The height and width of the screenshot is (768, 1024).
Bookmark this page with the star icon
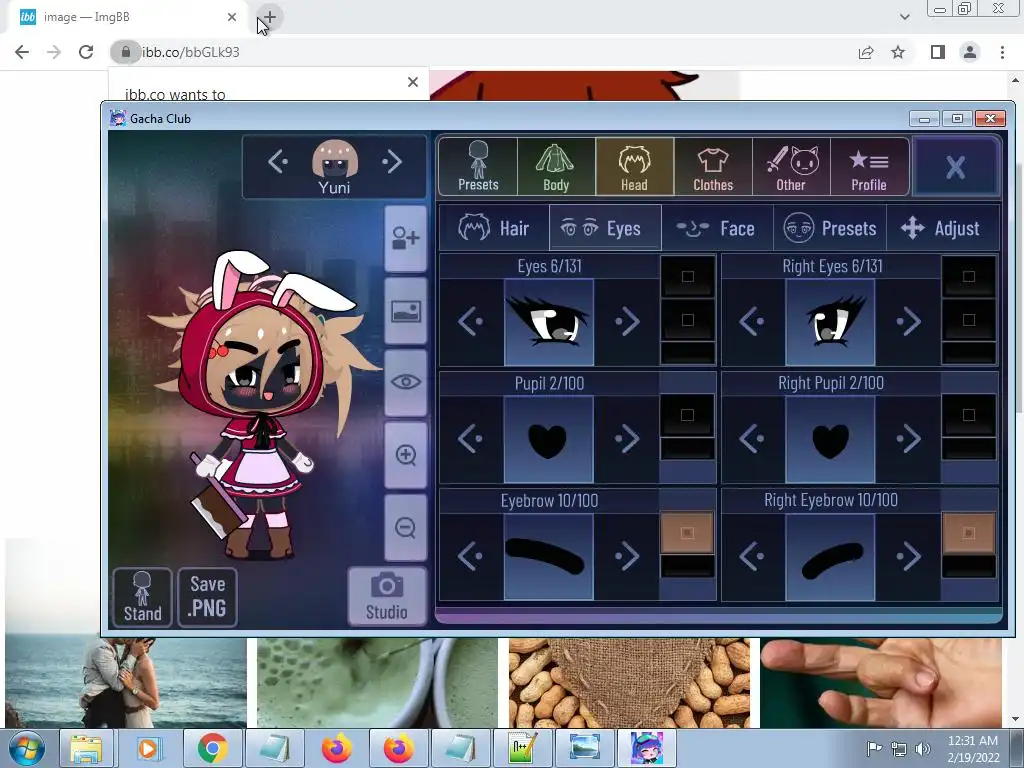898,52
